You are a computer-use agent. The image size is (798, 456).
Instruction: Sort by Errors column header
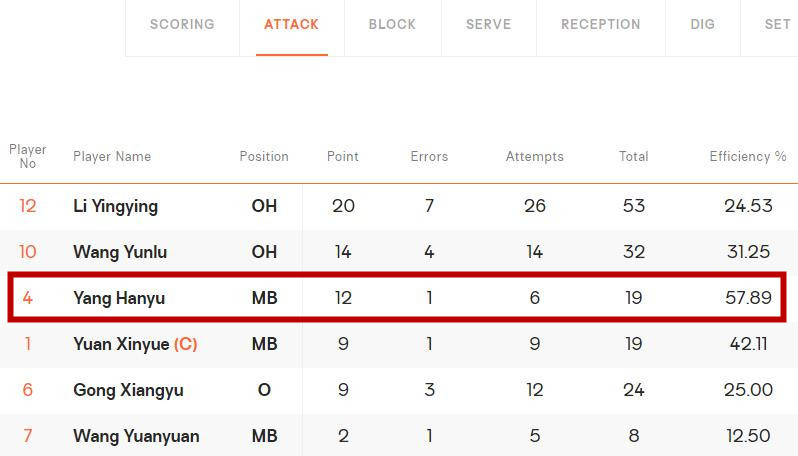(x=429, y=156)
